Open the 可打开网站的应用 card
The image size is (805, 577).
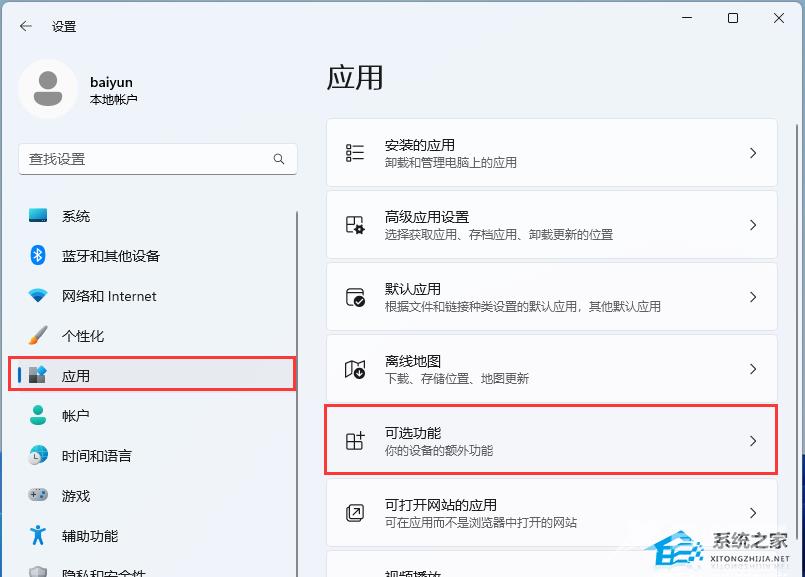point(551,512)
